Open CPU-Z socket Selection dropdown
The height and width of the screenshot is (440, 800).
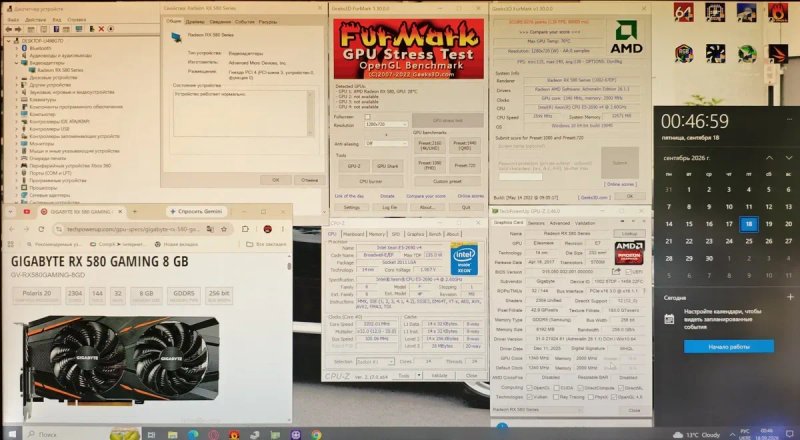(x=375, y=361)
